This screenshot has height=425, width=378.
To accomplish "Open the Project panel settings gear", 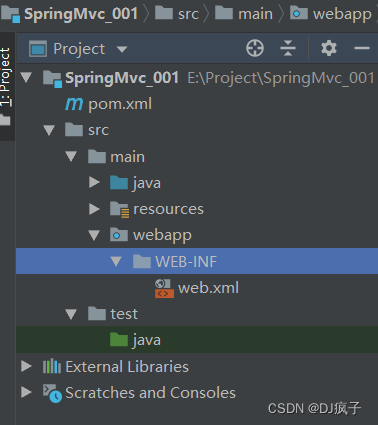I will (329, 49).
